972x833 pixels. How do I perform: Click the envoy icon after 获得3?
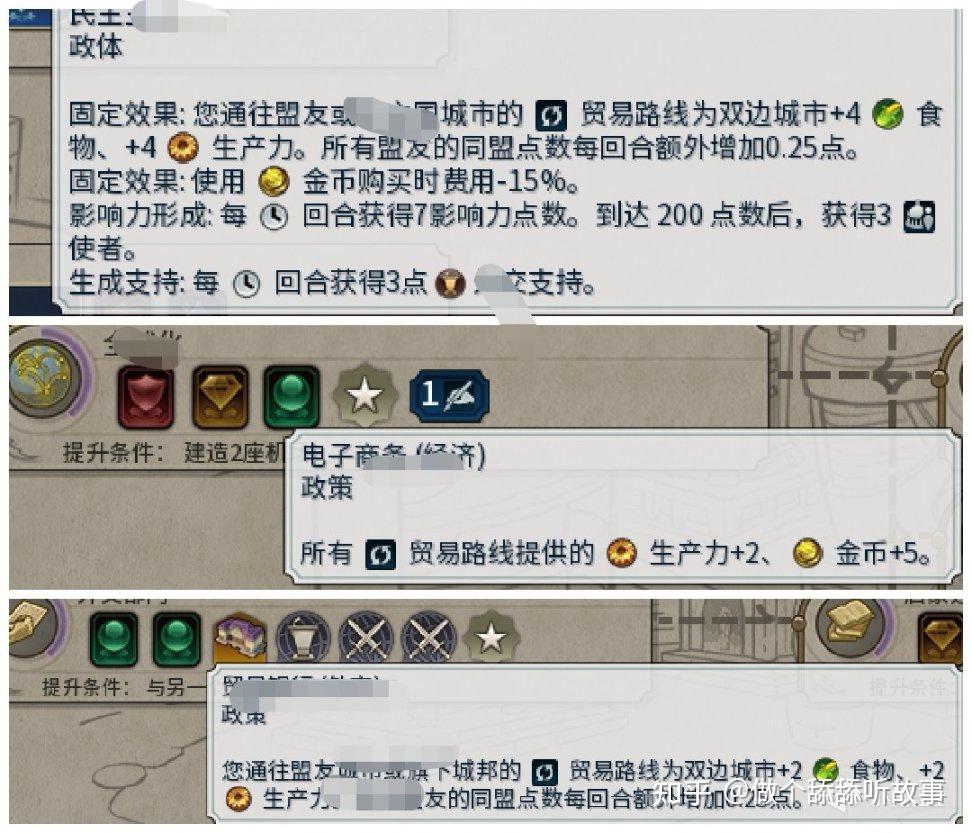pyautogui.click(x=919, y=216)
